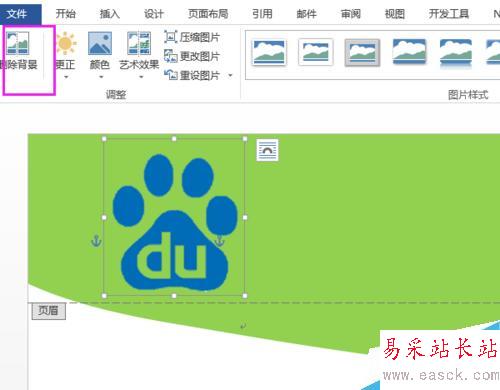500x390 pixels.
Task: Click the bottom-right resize handle of the picture
Action: coord(245,296)
